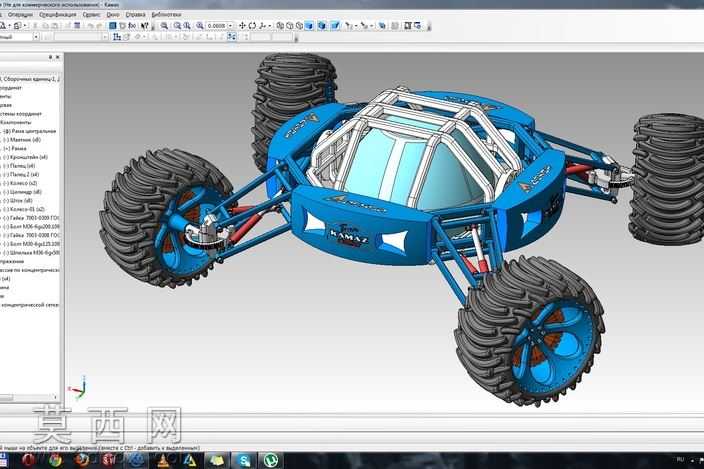Select Кронштейн (x4) tree component

coord(26,157)
